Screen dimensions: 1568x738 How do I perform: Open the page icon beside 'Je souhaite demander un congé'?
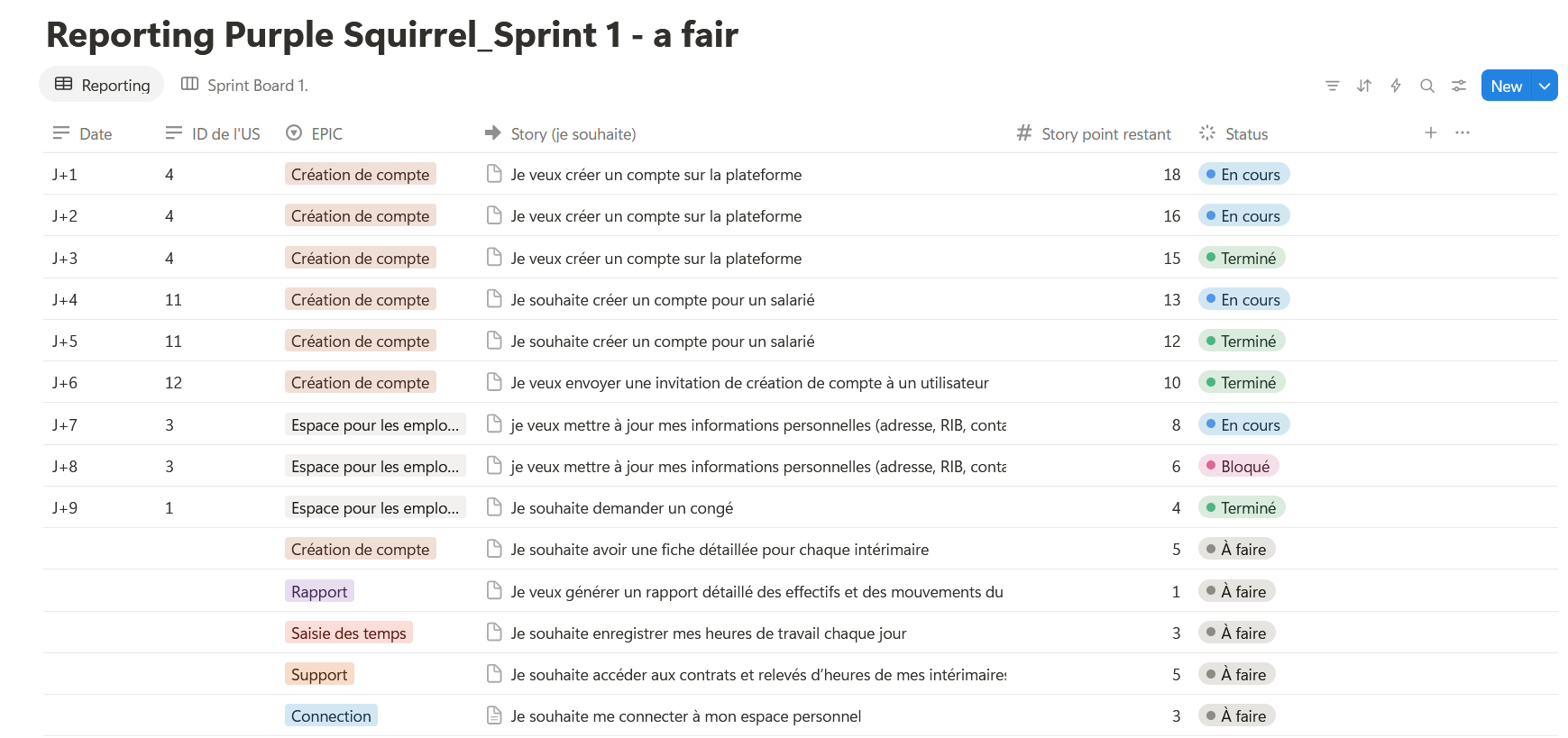click(493, 507)
